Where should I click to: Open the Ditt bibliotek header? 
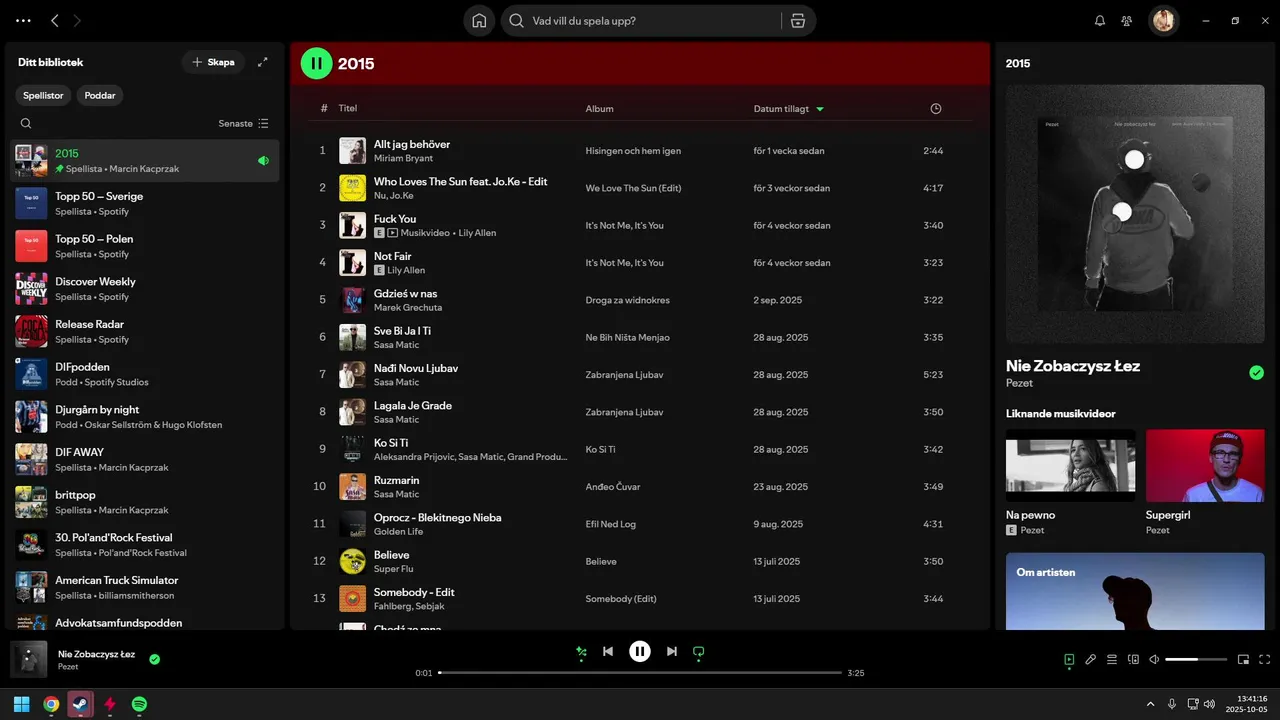pos(50,62)
